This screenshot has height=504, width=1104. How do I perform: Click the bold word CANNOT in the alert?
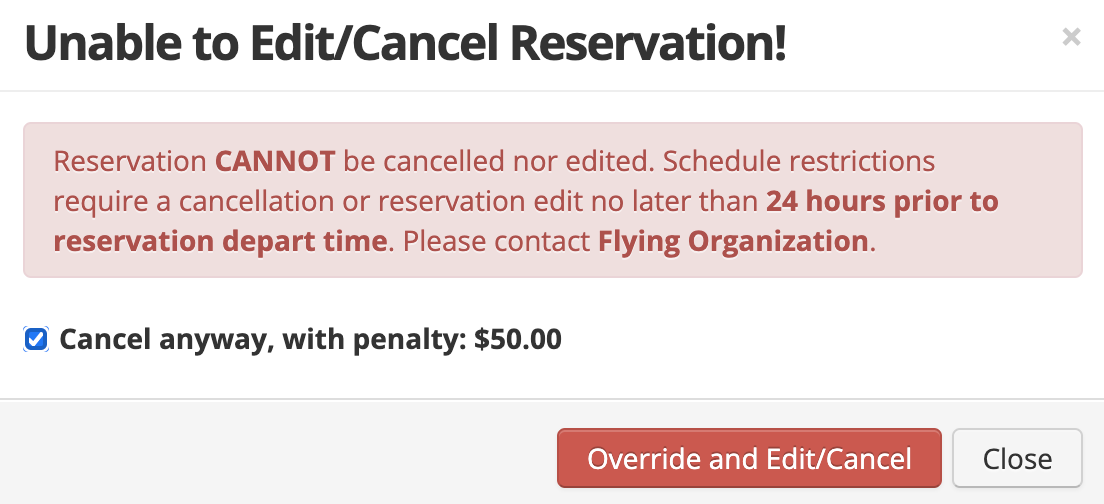pyautogui.click(x=275, y=162)
